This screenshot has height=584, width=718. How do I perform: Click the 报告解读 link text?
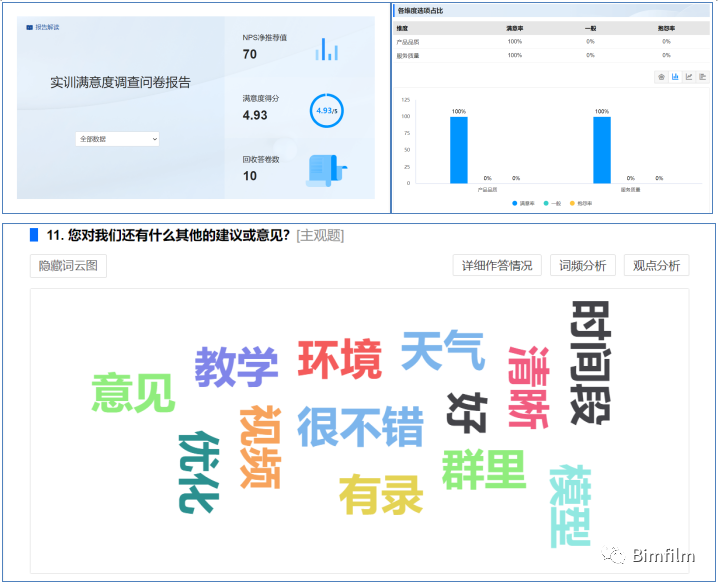47,27
